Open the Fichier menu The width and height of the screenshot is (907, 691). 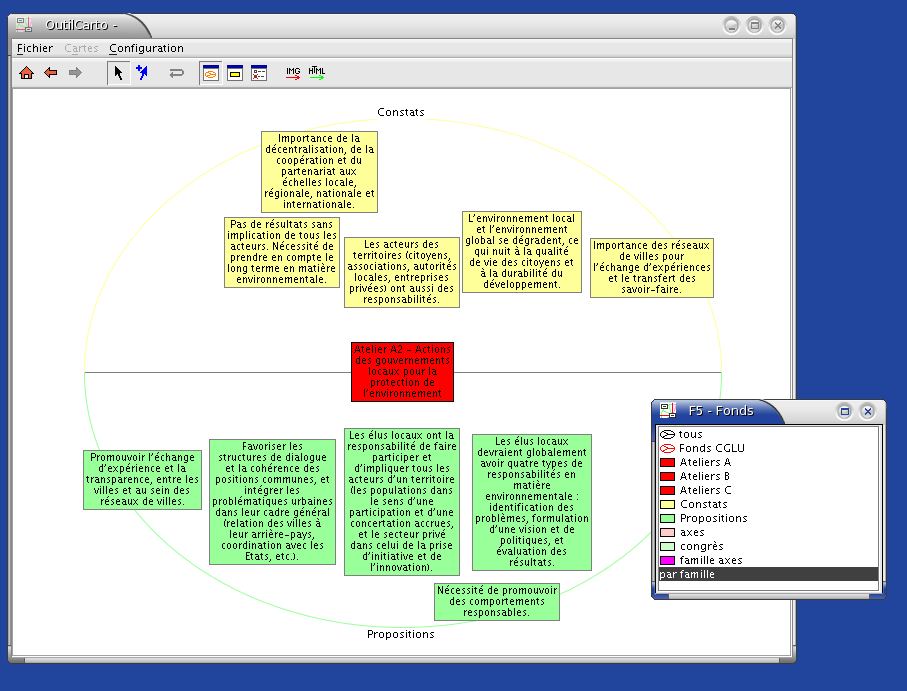(35, 48)
